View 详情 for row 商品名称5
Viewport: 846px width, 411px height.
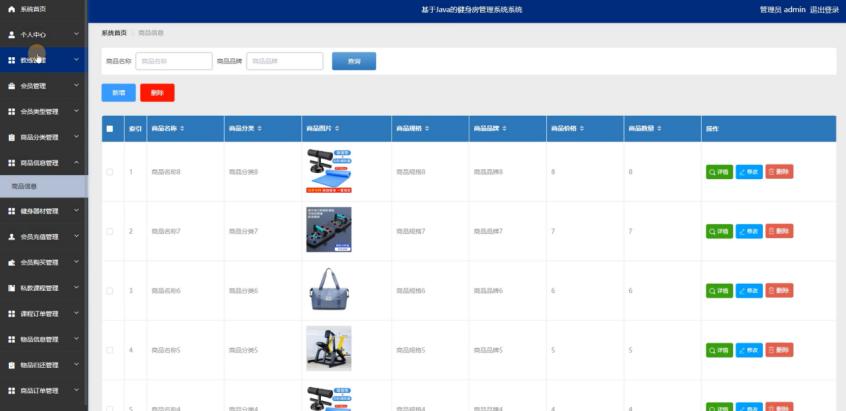719,350
